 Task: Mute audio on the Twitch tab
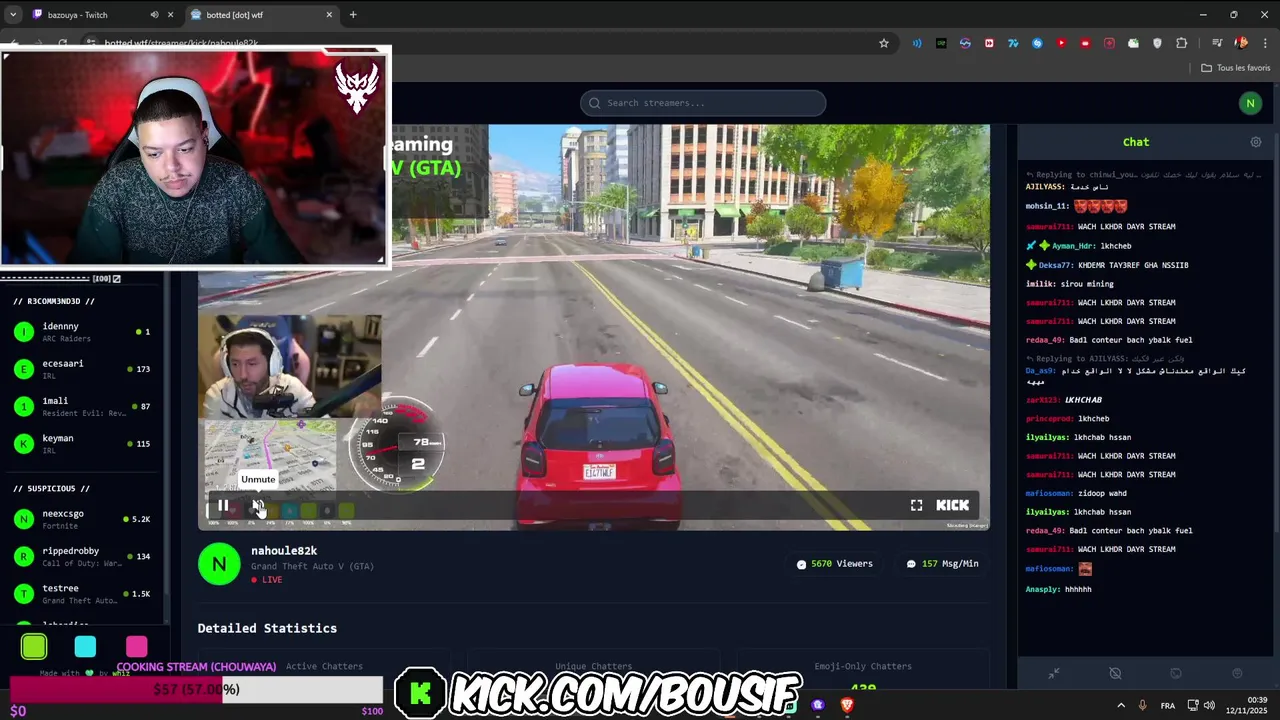coord(154,15)
